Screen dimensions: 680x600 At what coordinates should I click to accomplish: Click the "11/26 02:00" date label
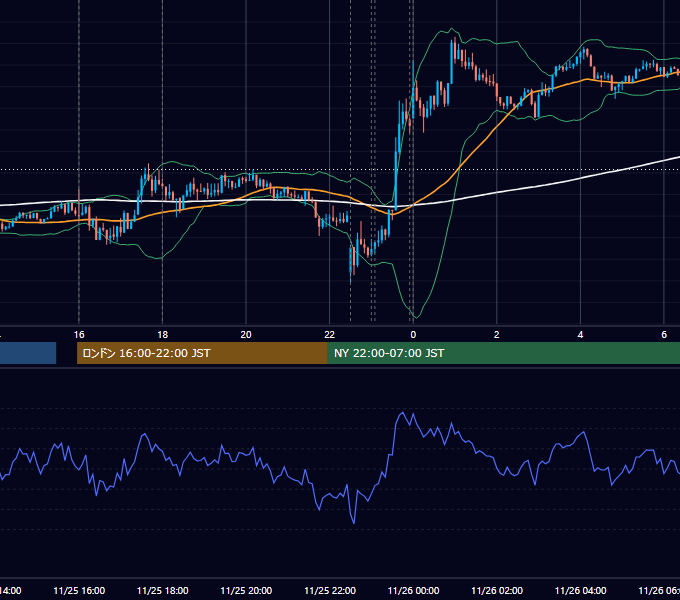point(497,590)
